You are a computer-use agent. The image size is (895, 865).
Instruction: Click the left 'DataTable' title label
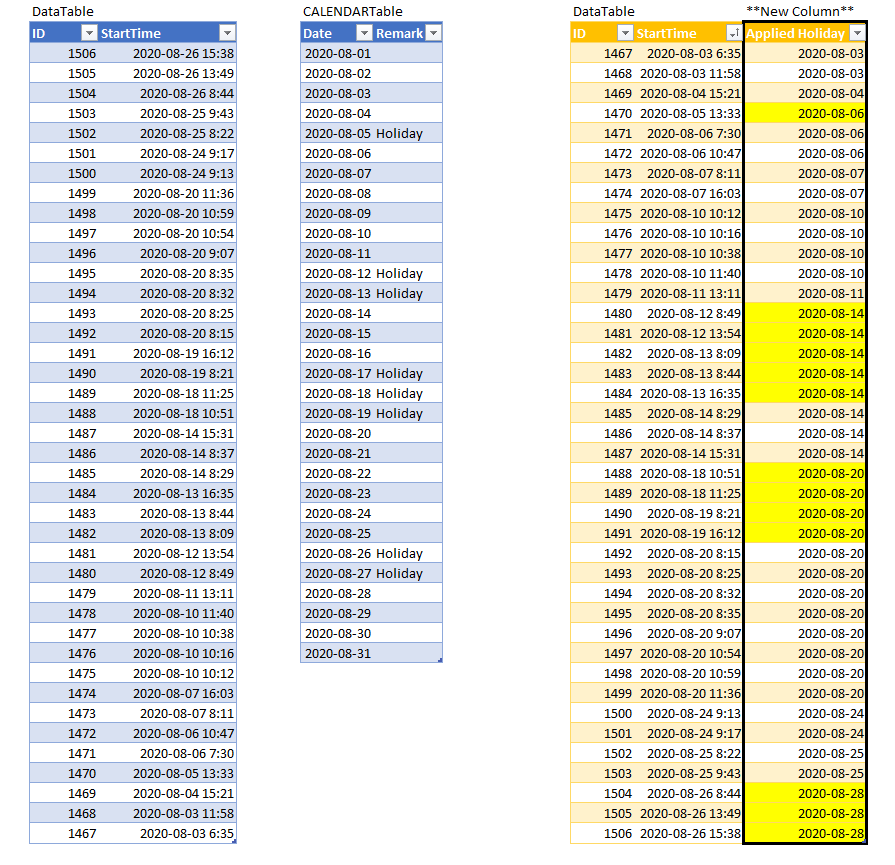[63, 11]
